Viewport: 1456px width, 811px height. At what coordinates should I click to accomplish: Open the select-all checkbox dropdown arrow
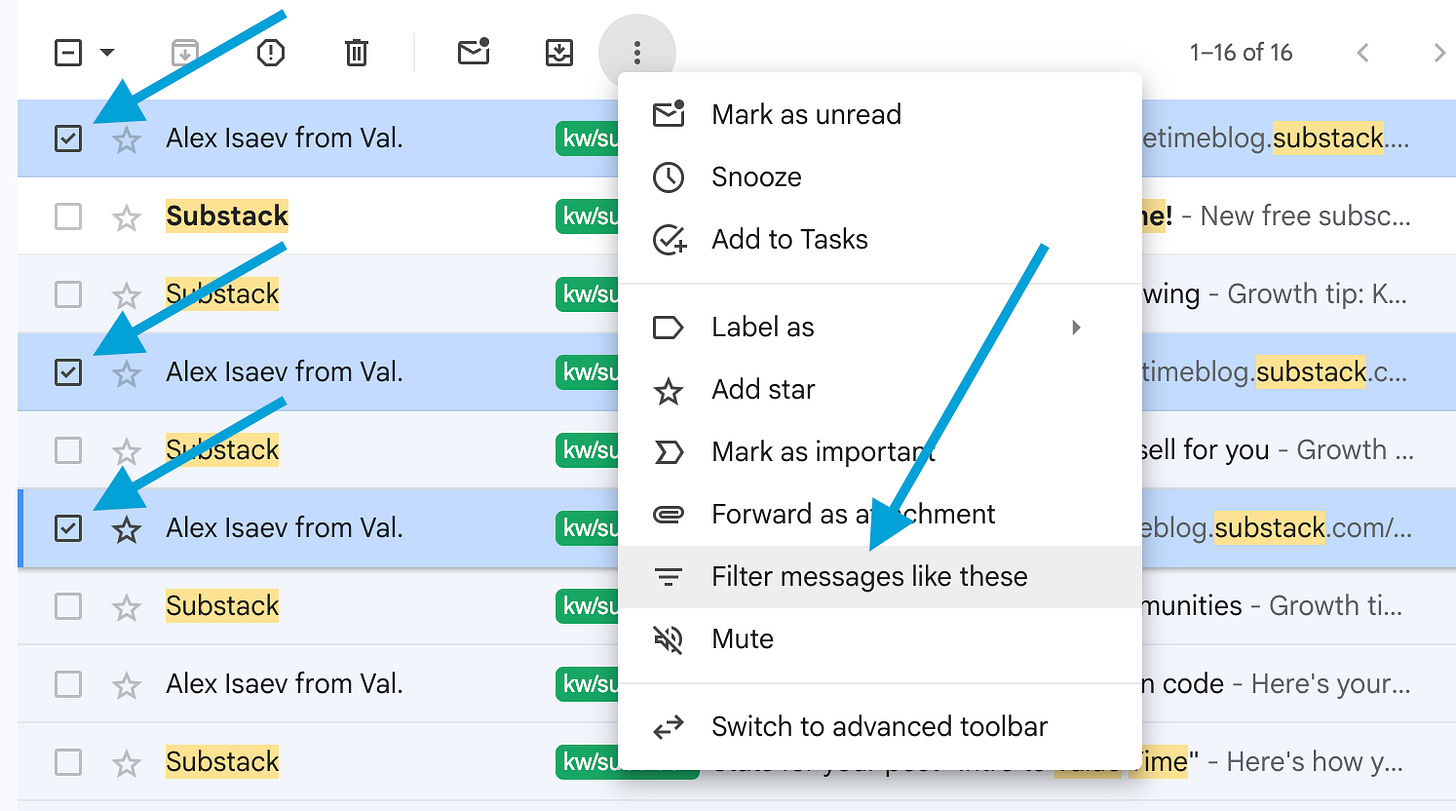tap(107, 52)
